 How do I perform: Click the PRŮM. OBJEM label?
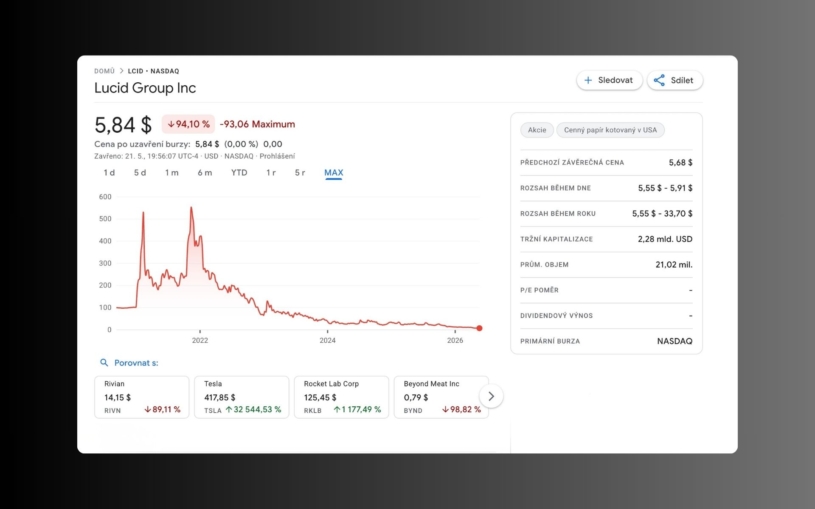[544, 265]
